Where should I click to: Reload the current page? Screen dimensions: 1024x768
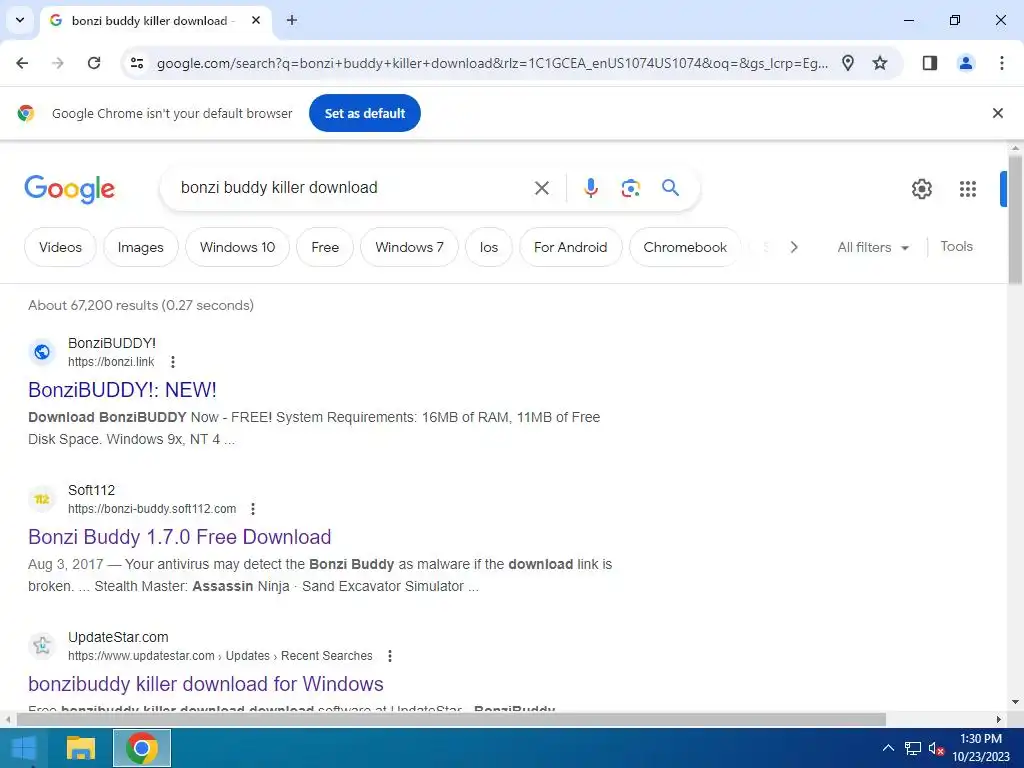(x=94, y=63)
